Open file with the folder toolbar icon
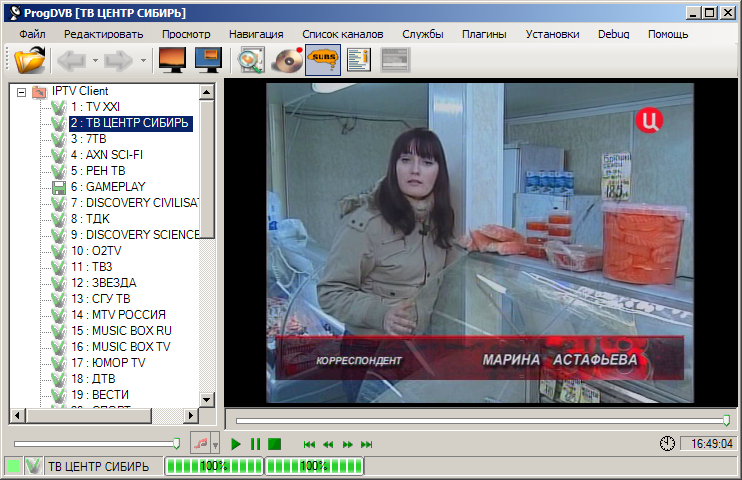This screenshot has height=480, width=742. 29,60
